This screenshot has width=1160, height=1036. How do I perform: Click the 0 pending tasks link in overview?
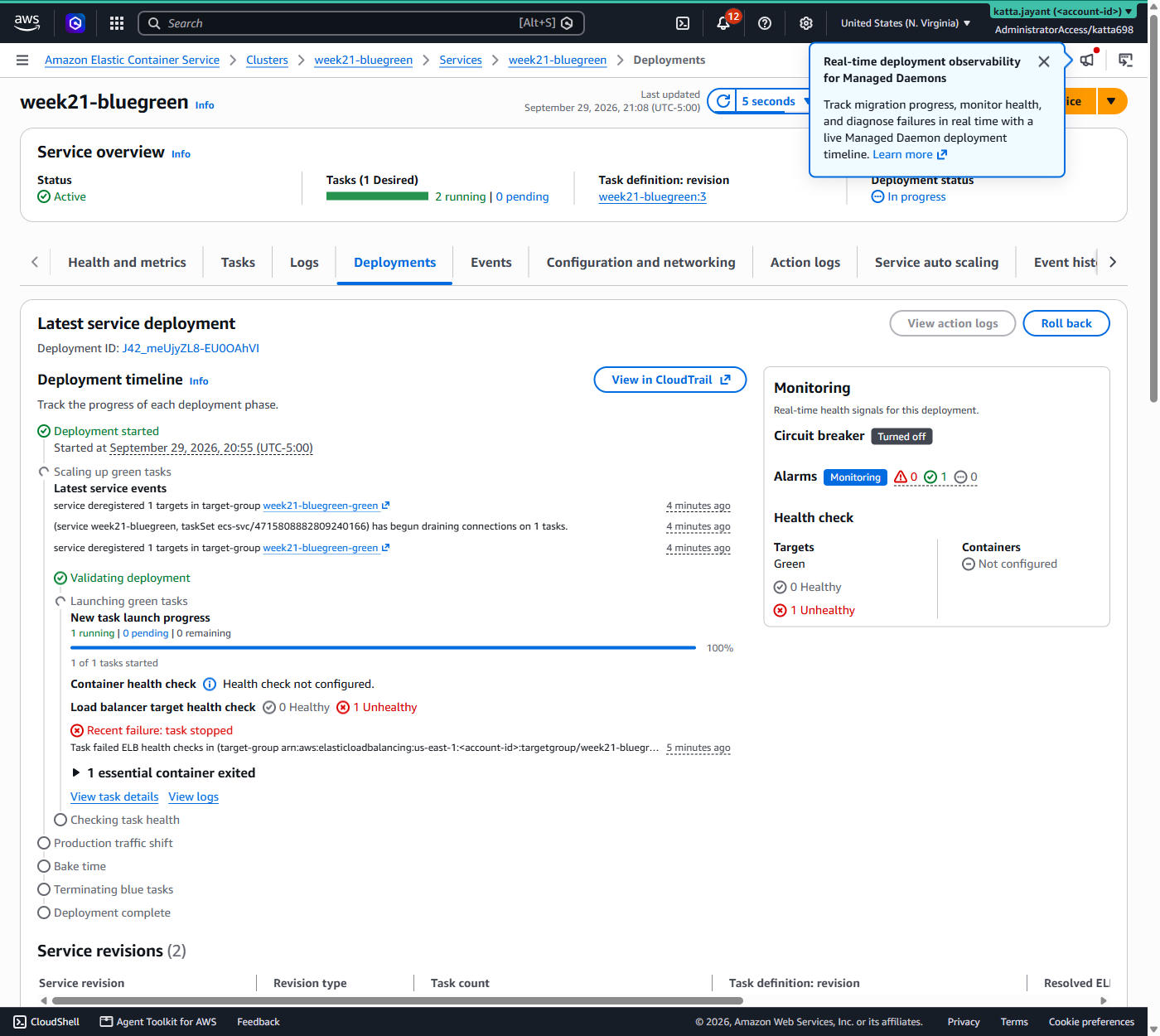(522, 196)
